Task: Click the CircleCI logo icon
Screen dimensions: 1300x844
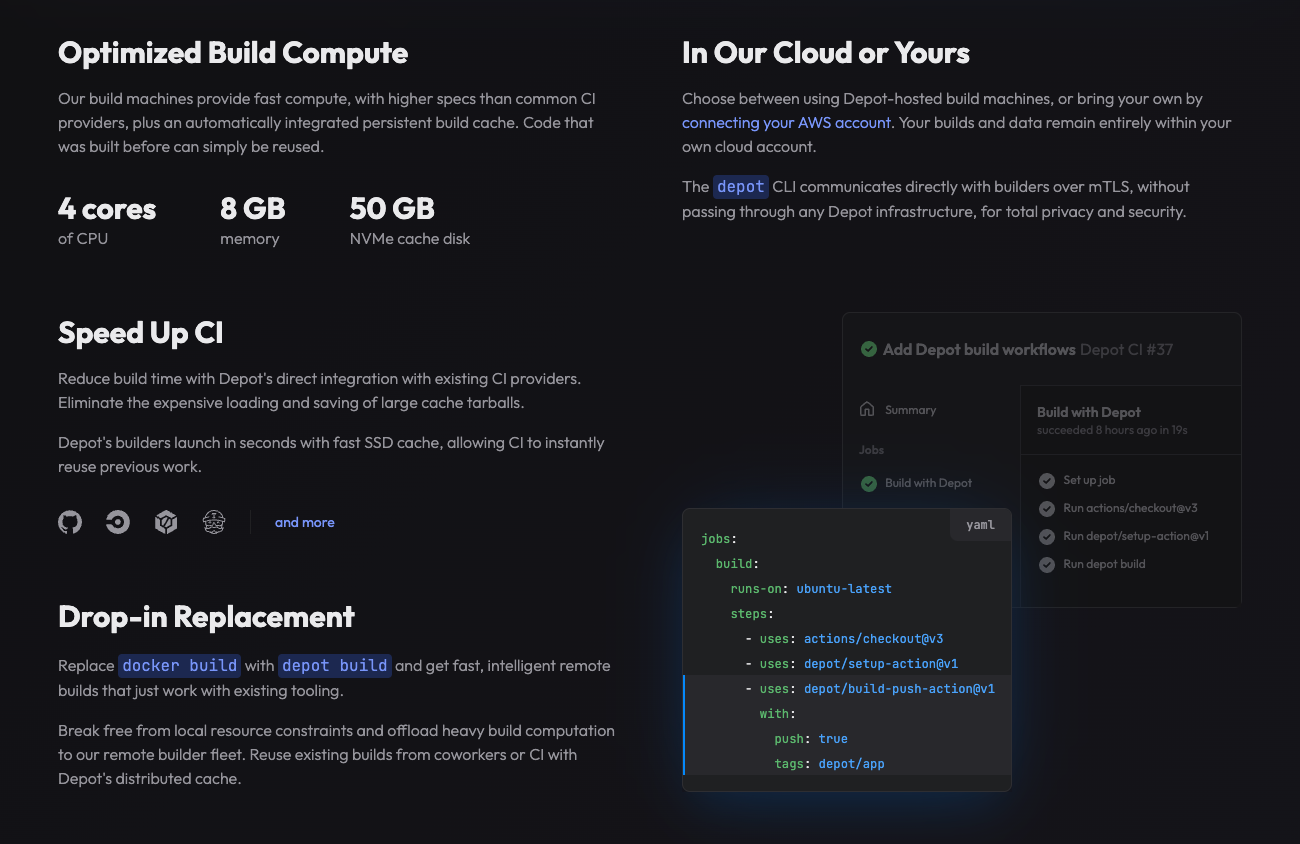Action: (x=118, y=522)
